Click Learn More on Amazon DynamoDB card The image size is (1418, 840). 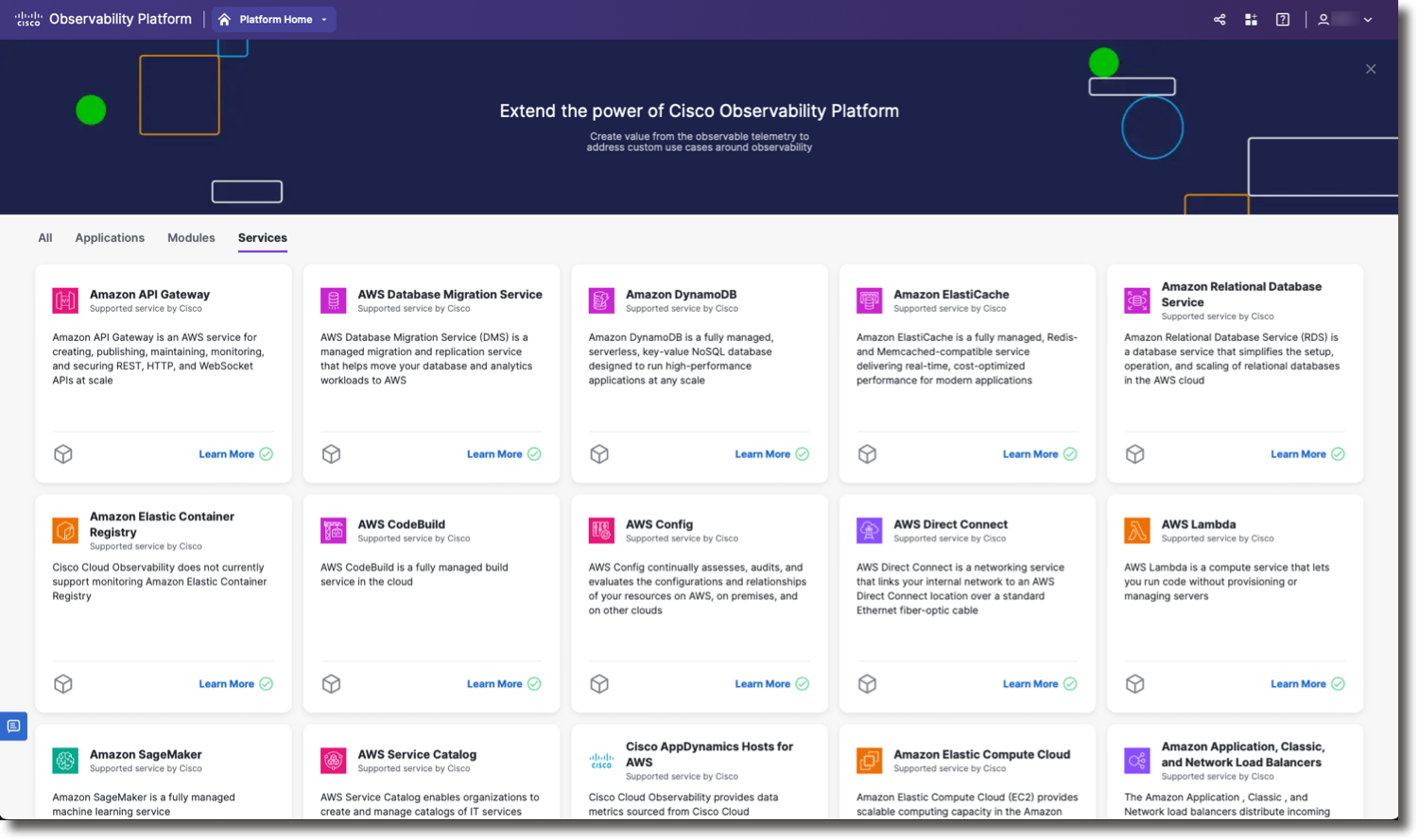(x=762, y=454)
